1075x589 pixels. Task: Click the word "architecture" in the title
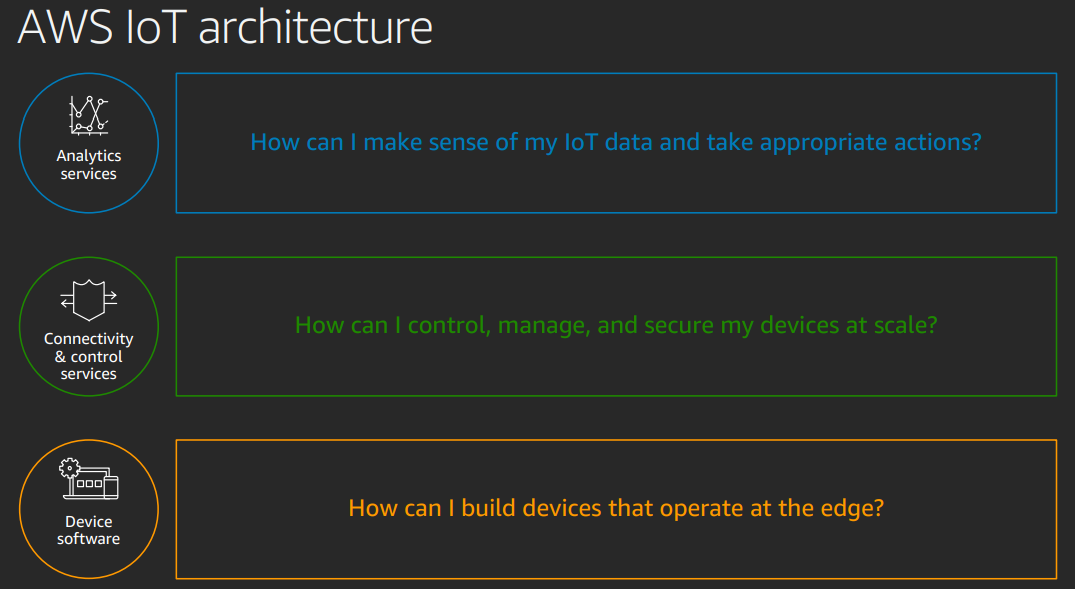pyautogui.click(x=315, y=27)
